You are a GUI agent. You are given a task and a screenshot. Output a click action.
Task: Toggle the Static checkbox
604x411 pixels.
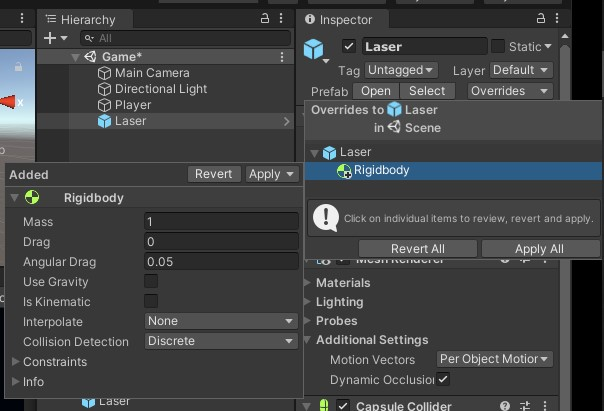(498, 46)
